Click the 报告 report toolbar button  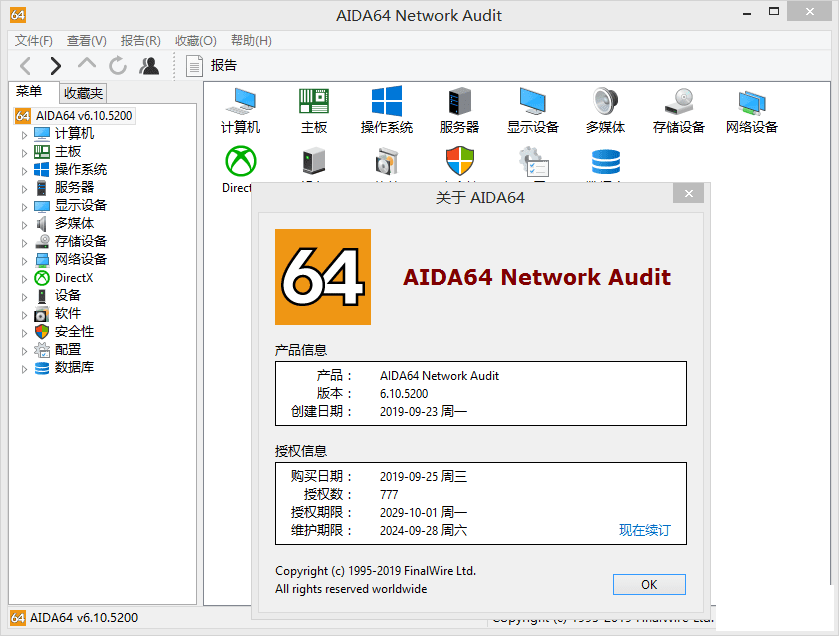pos(211,66)
